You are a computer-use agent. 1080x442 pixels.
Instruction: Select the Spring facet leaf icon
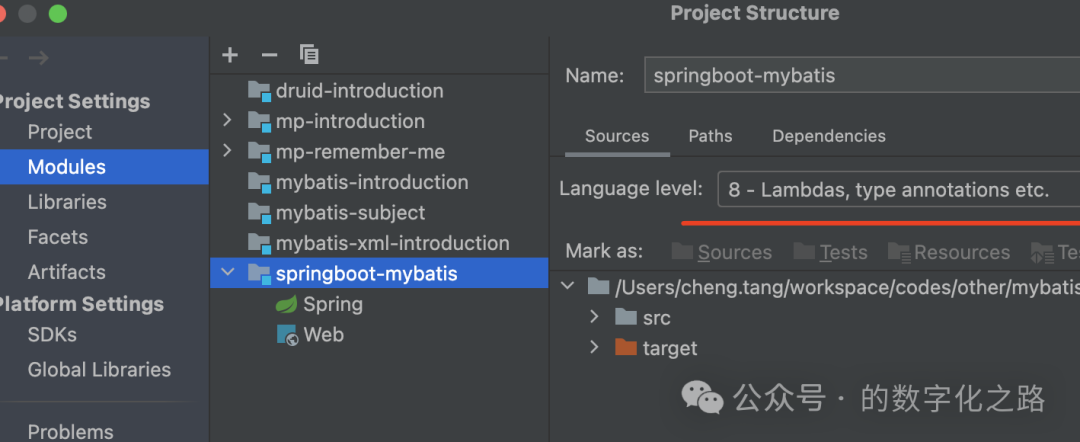click(287, 305)
